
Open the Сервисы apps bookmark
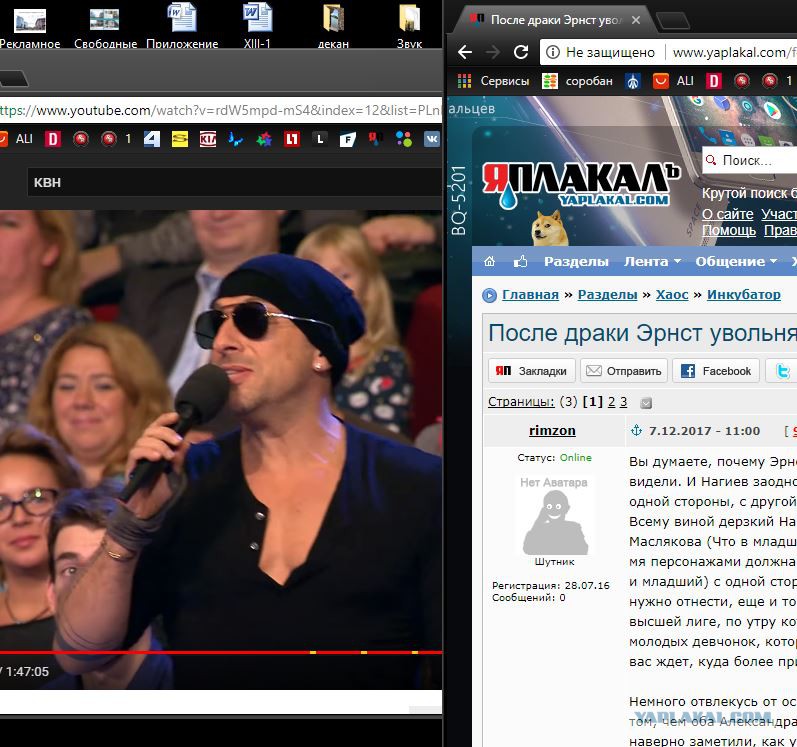[x=493, y=81]
